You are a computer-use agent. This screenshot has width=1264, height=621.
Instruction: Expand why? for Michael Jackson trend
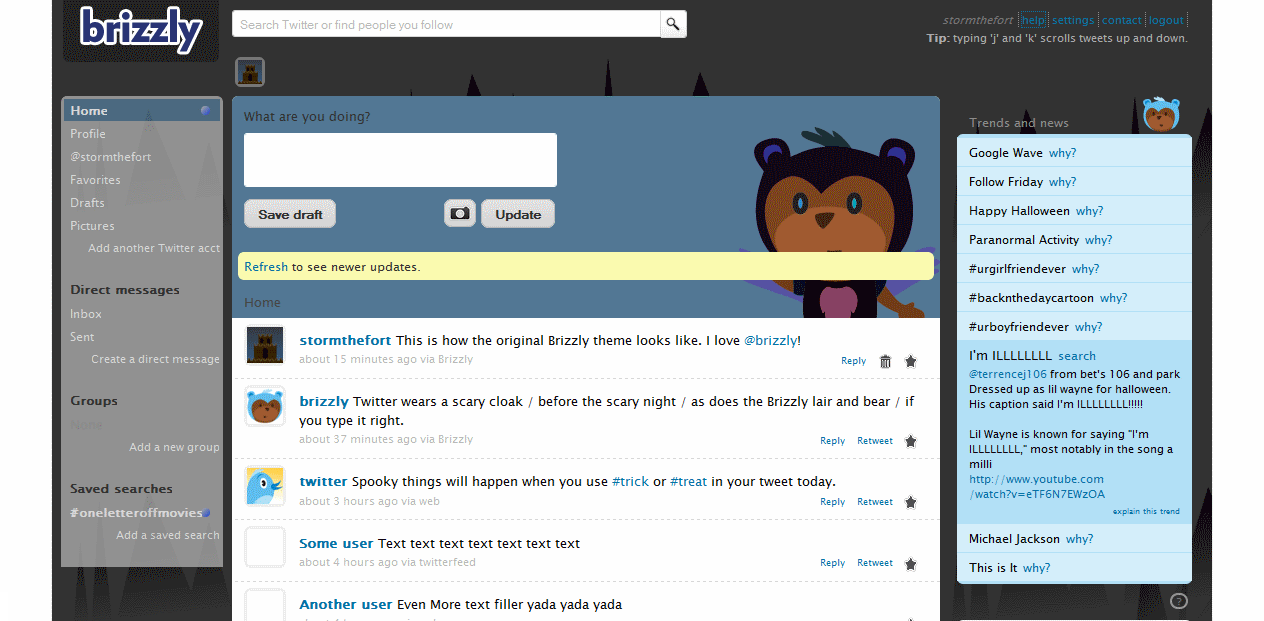(x=1079, y=539)
